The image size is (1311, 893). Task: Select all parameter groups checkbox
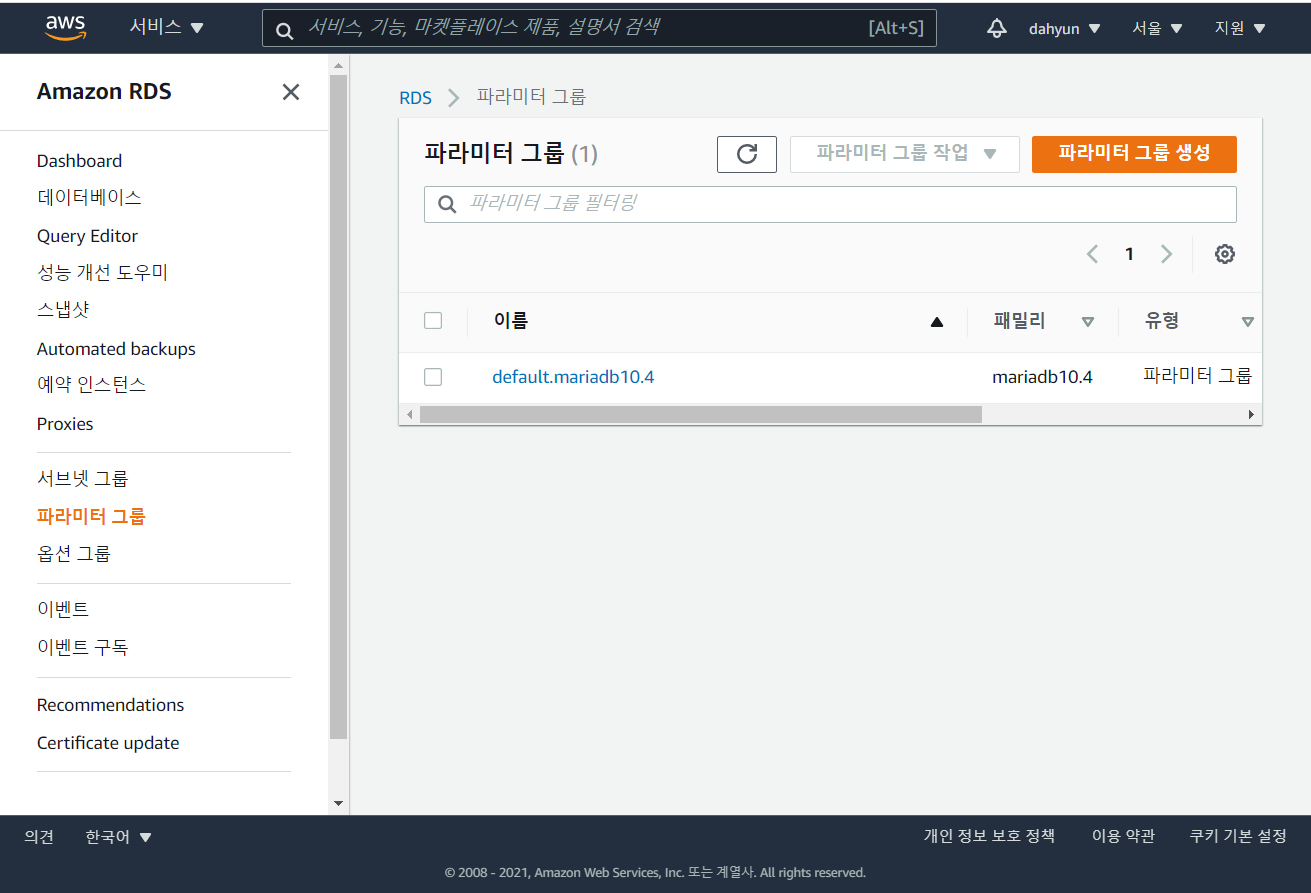(433, 321)
